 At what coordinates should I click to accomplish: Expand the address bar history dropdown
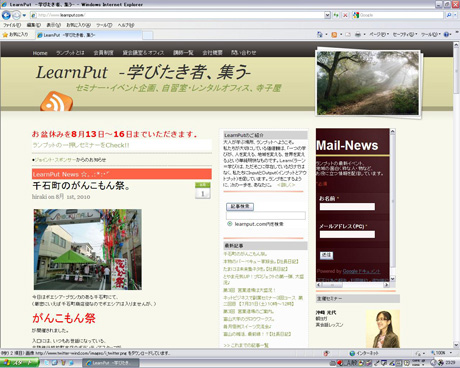[x=327, y=15]
